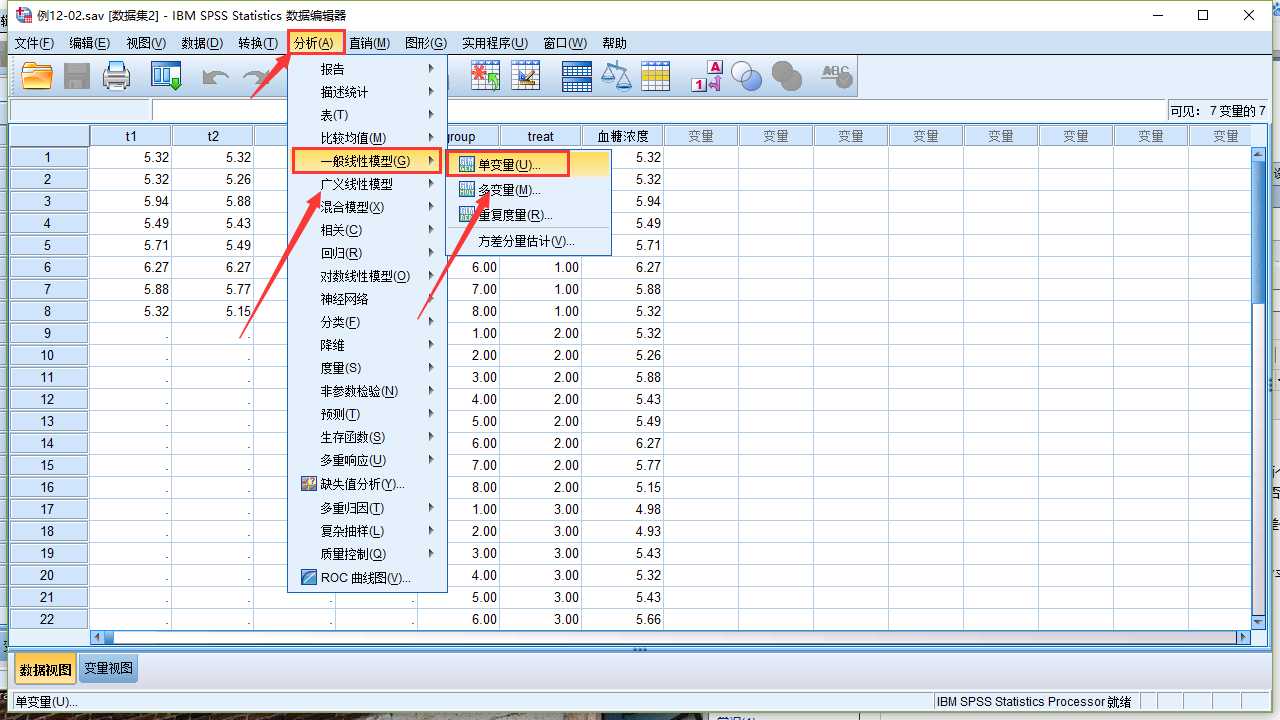
Task: Open the 视图(V) menu
Action: click(x=146, y=43)
